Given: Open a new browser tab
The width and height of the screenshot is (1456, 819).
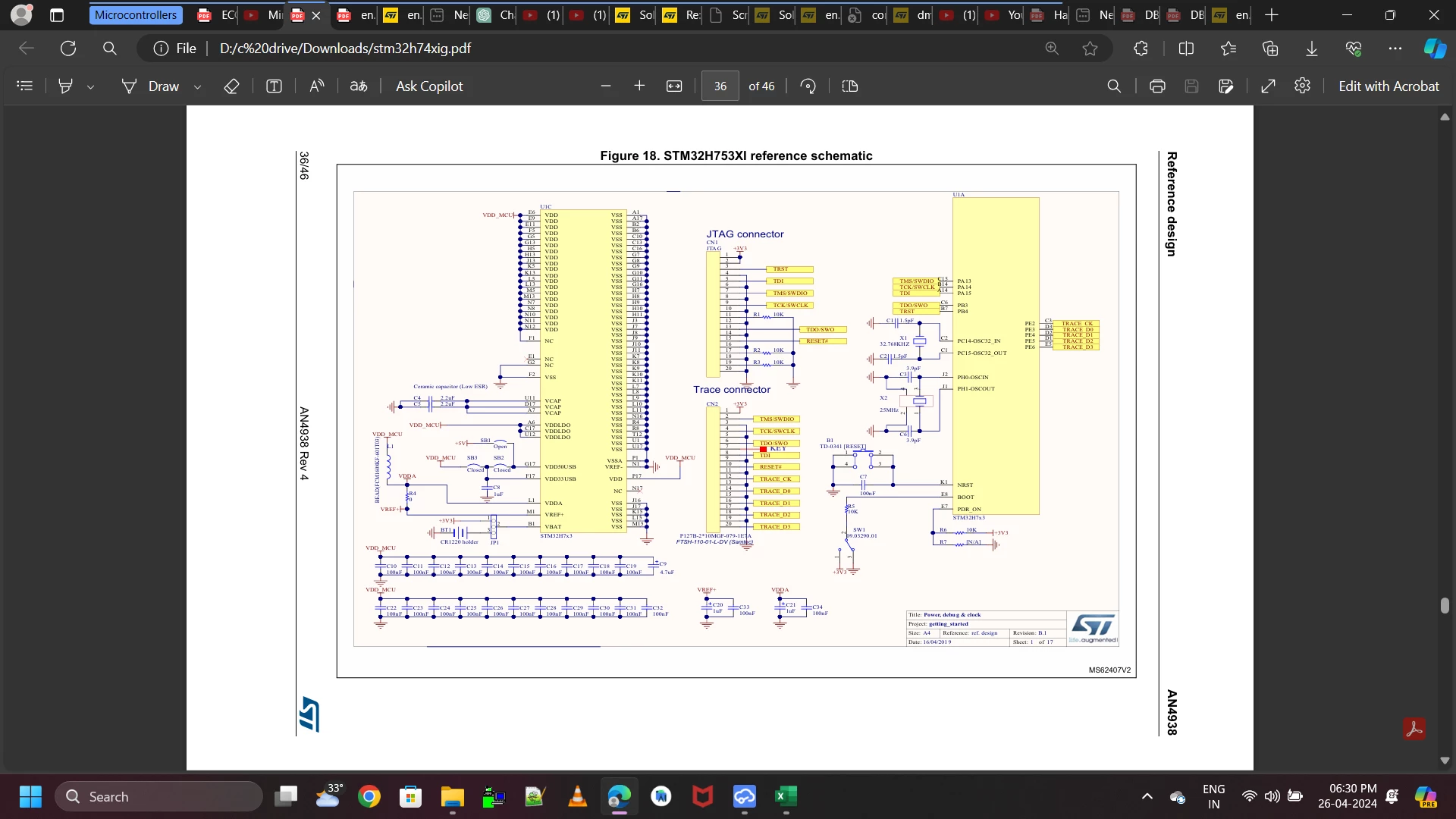Looking at the screenshot, I should point(1272,15).
